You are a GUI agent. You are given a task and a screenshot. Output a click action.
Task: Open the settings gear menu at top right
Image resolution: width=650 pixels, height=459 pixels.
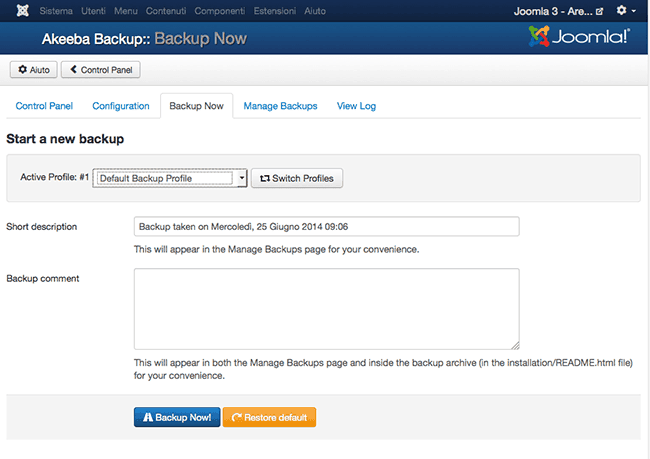click(626, 10)
